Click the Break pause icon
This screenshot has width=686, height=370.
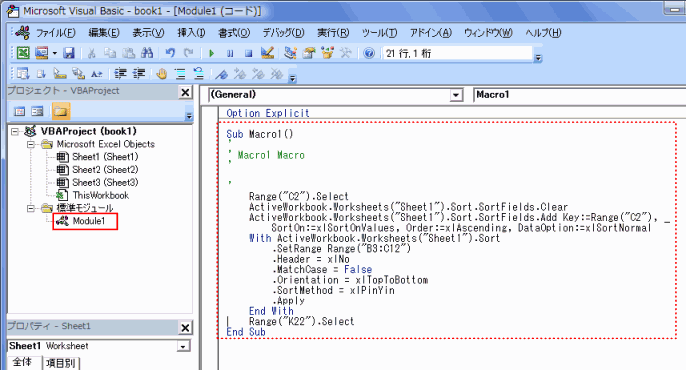pyautogui.click(x=230, y=53)
